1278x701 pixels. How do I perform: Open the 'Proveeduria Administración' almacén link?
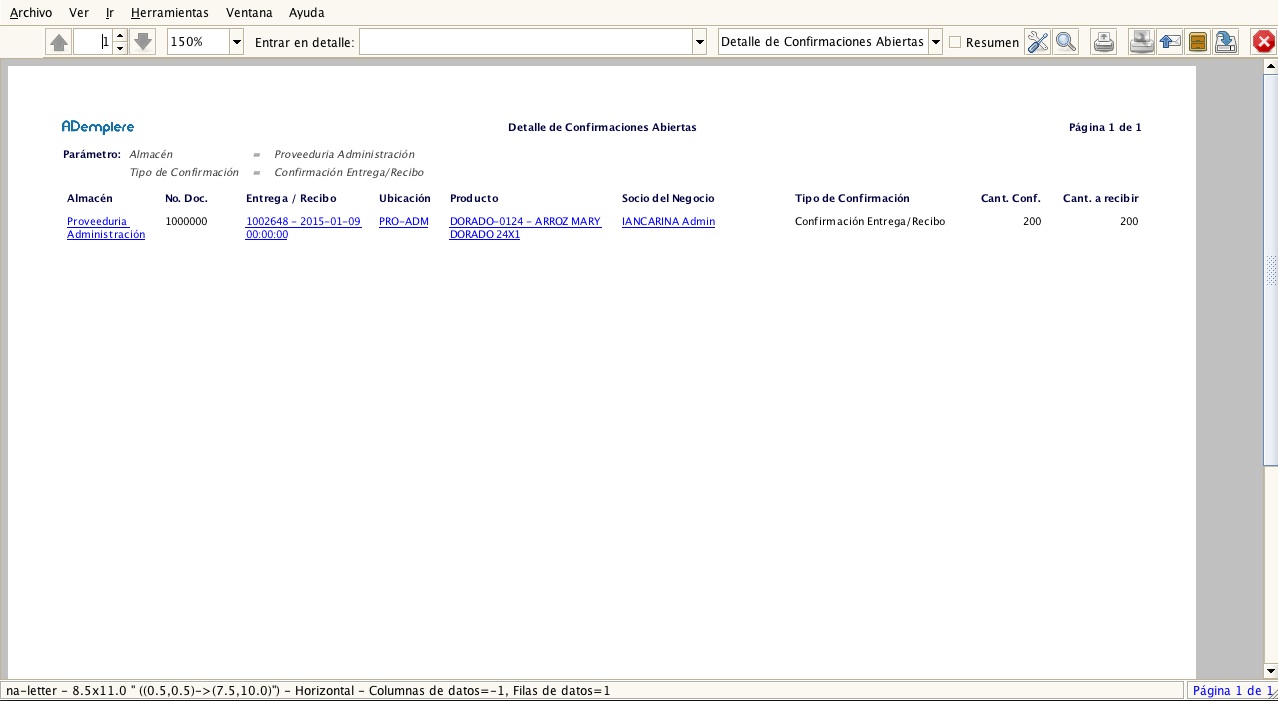click(x=106, y=228)
